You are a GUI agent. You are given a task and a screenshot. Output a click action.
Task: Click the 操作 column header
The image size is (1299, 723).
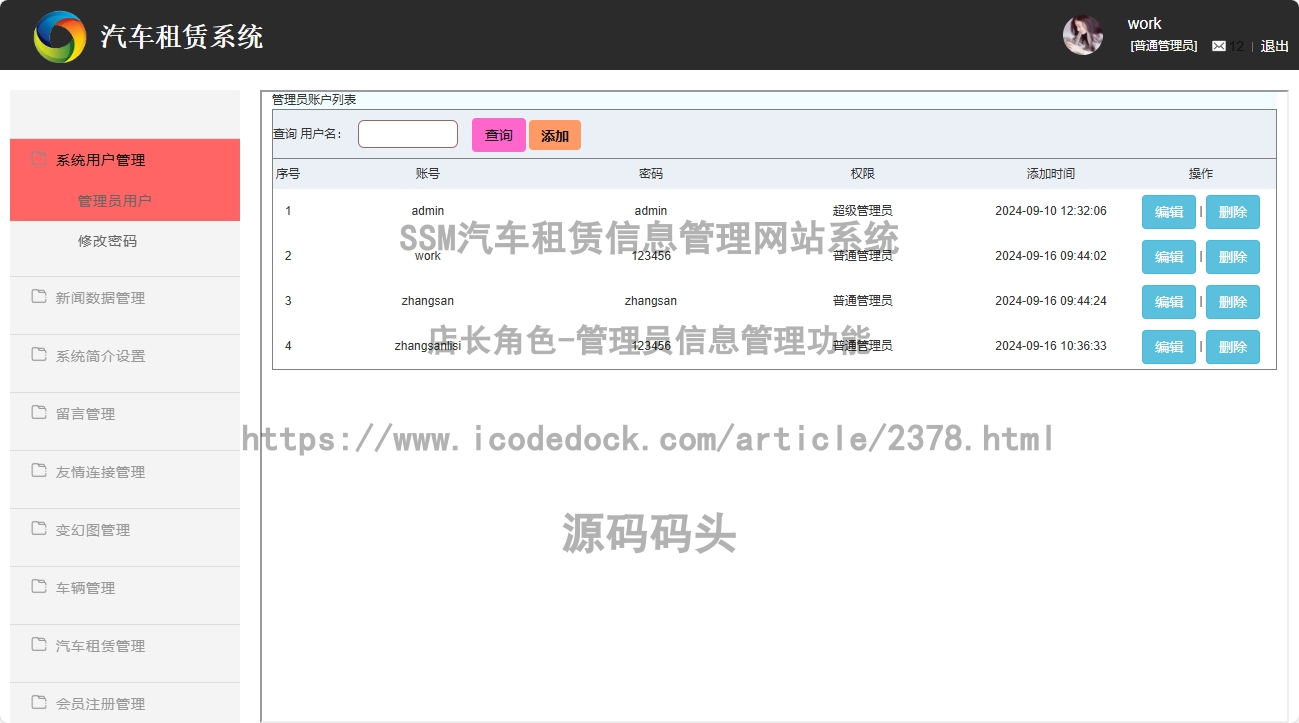[1201, 174]
